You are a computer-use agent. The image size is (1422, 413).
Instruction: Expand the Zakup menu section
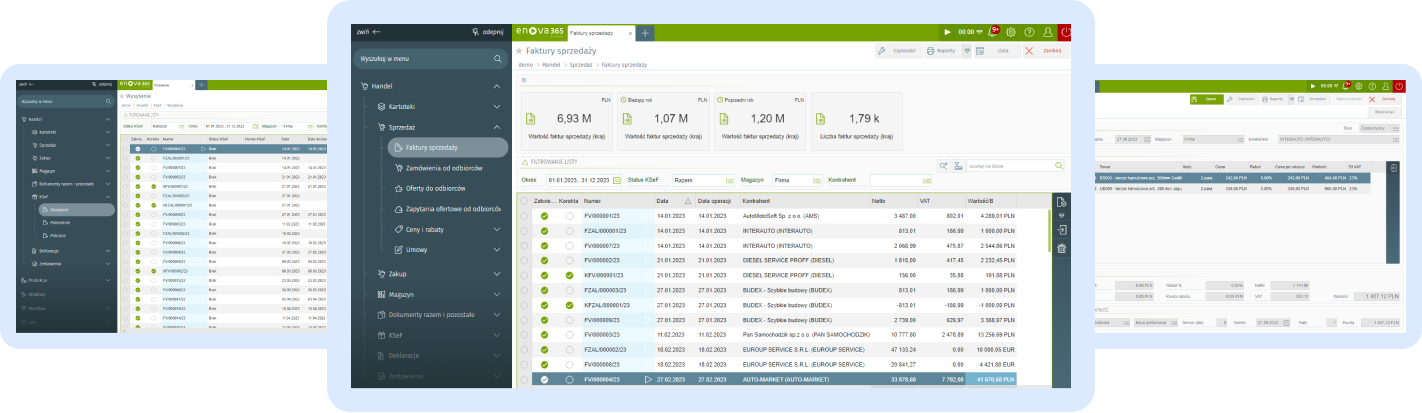497,273
